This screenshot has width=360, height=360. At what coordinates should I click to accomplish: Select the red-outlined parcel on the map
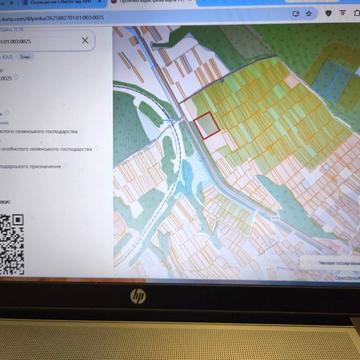pos(207,126)
